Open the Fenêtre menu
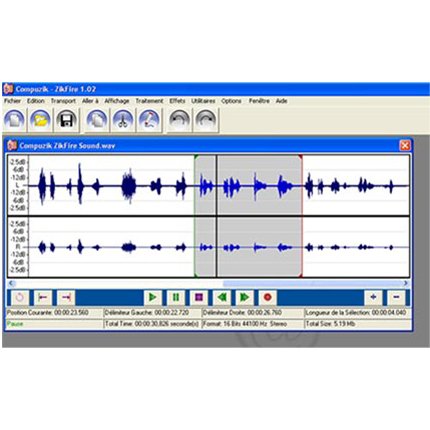Image resolution: width=430 pixels, height=430 pixels. coord(259,101)
